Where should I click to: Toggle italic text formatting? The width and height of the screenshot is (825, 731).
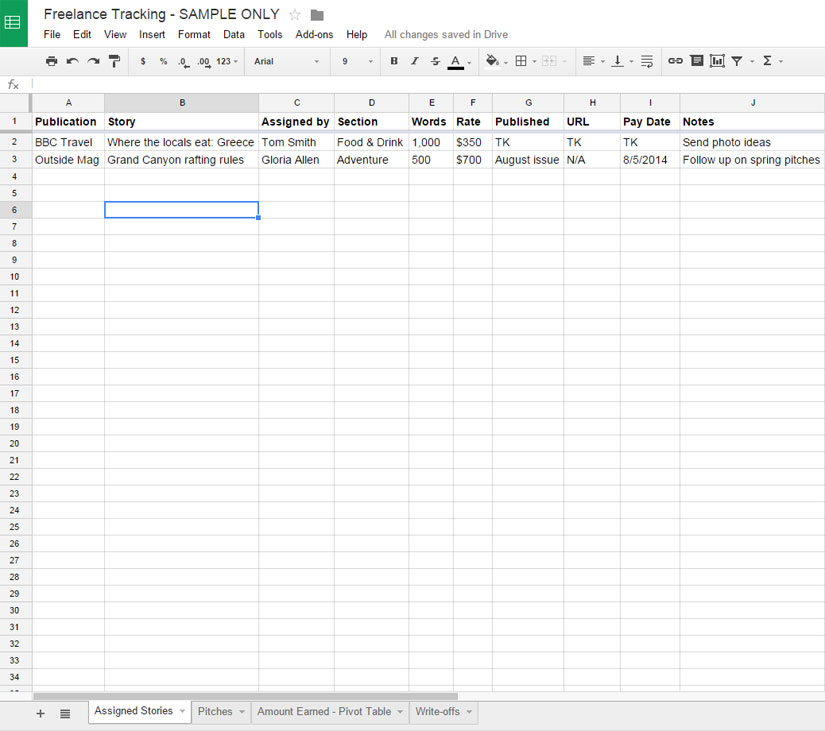(414, 61)
